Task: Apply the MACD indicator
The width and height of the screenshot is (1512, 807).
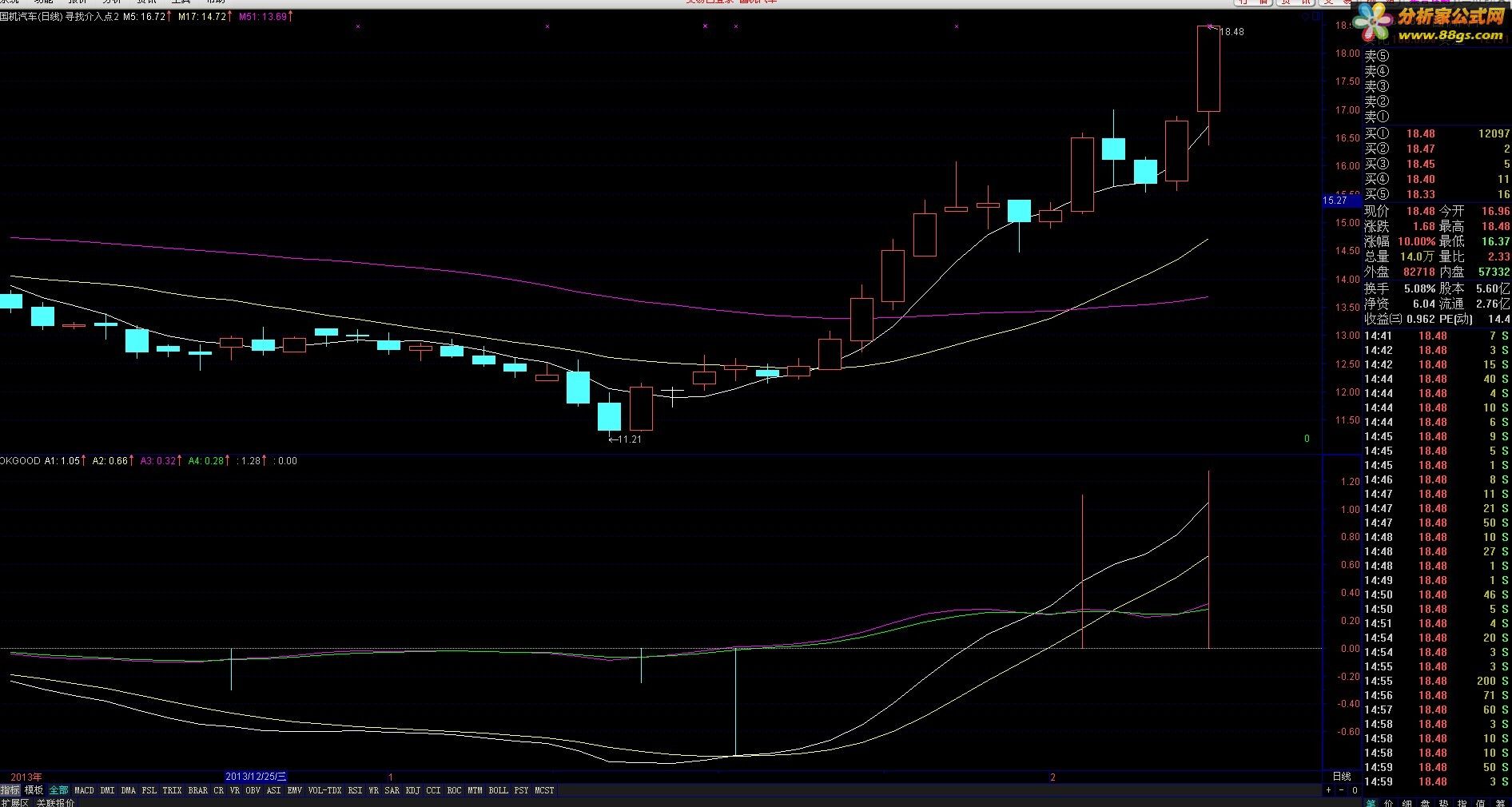Action: point(84,790)
